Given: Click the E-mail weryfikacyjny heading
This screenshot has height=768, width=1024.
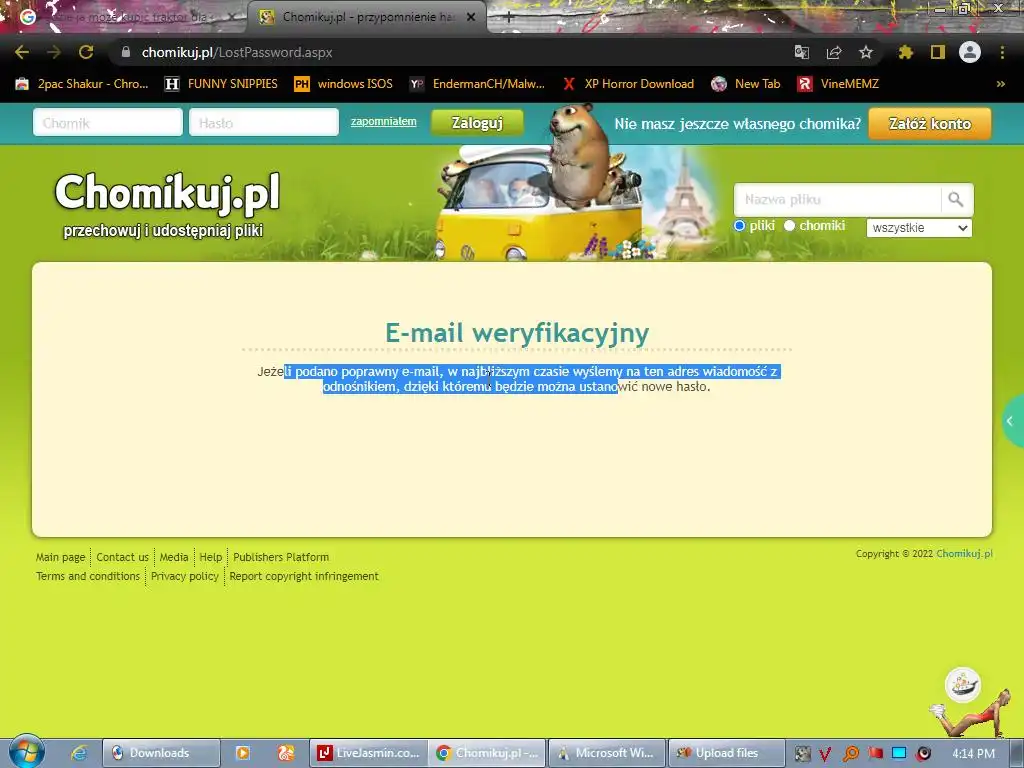Looking at the screenshot, I should pos(517,332).
